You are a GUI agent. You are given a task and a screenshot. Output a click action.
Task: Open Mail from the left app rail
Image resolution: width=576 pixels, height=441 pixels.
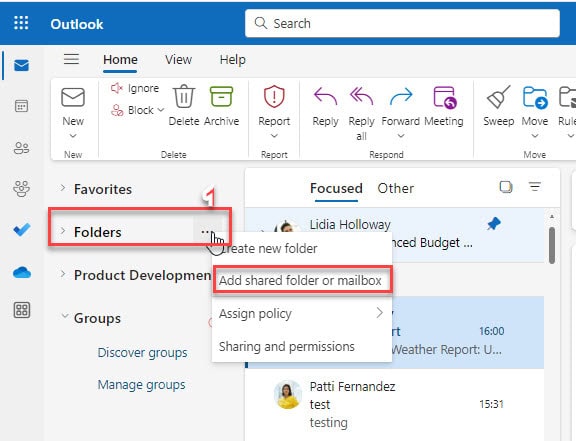coord(21,65)
